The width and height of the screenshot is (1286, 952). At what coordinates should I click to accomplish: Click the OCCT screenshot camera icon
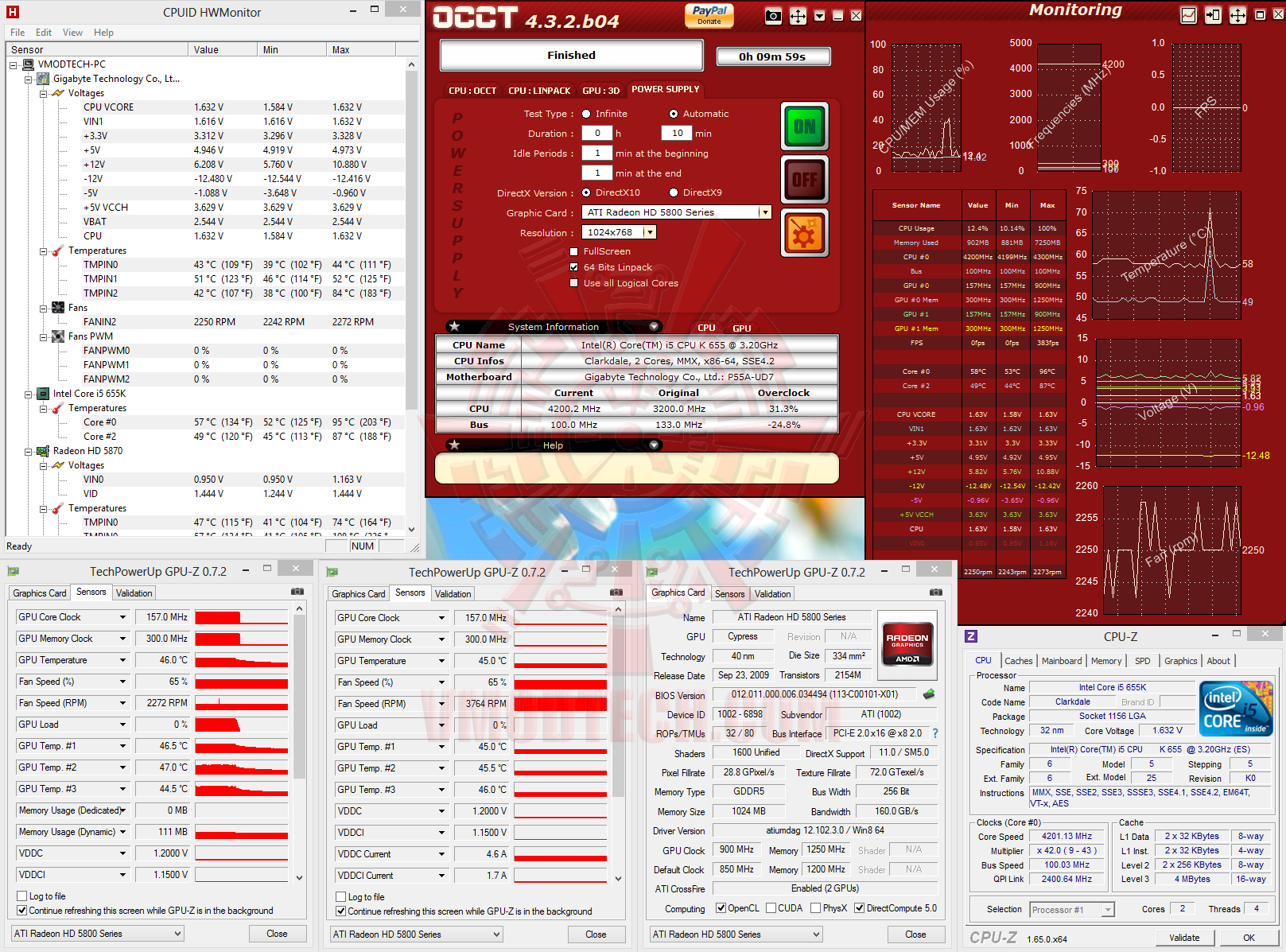pyautogui.click(x=773, y=16)
